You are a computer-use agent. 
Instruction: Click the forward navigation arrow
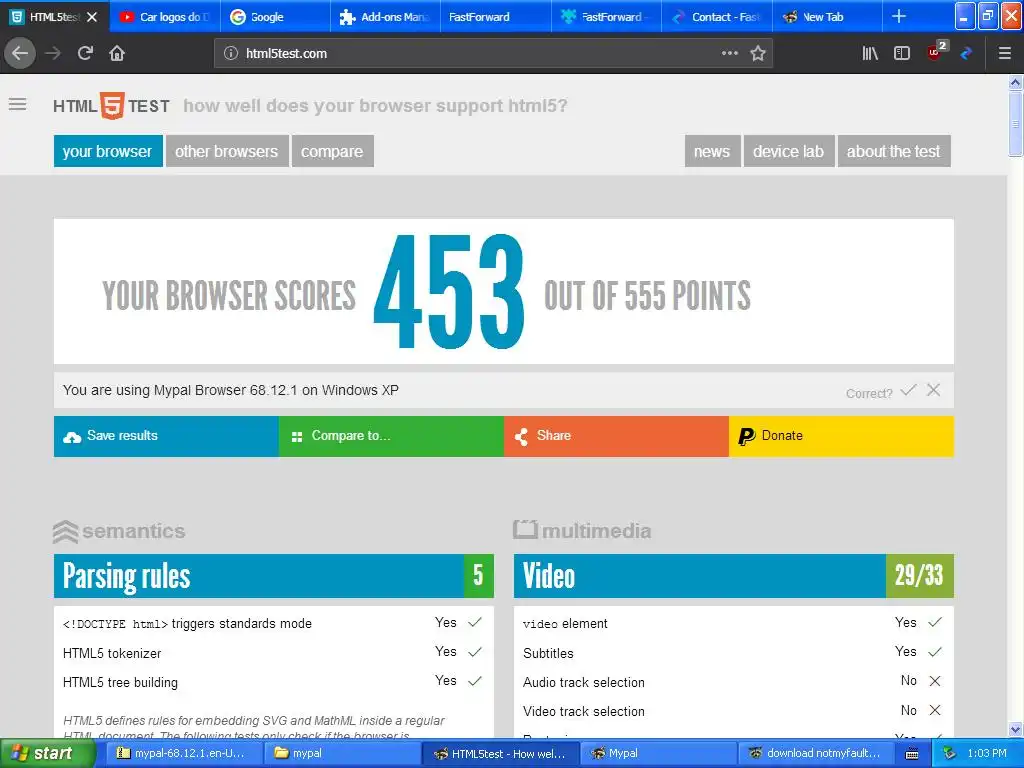(x=54, y=53)
